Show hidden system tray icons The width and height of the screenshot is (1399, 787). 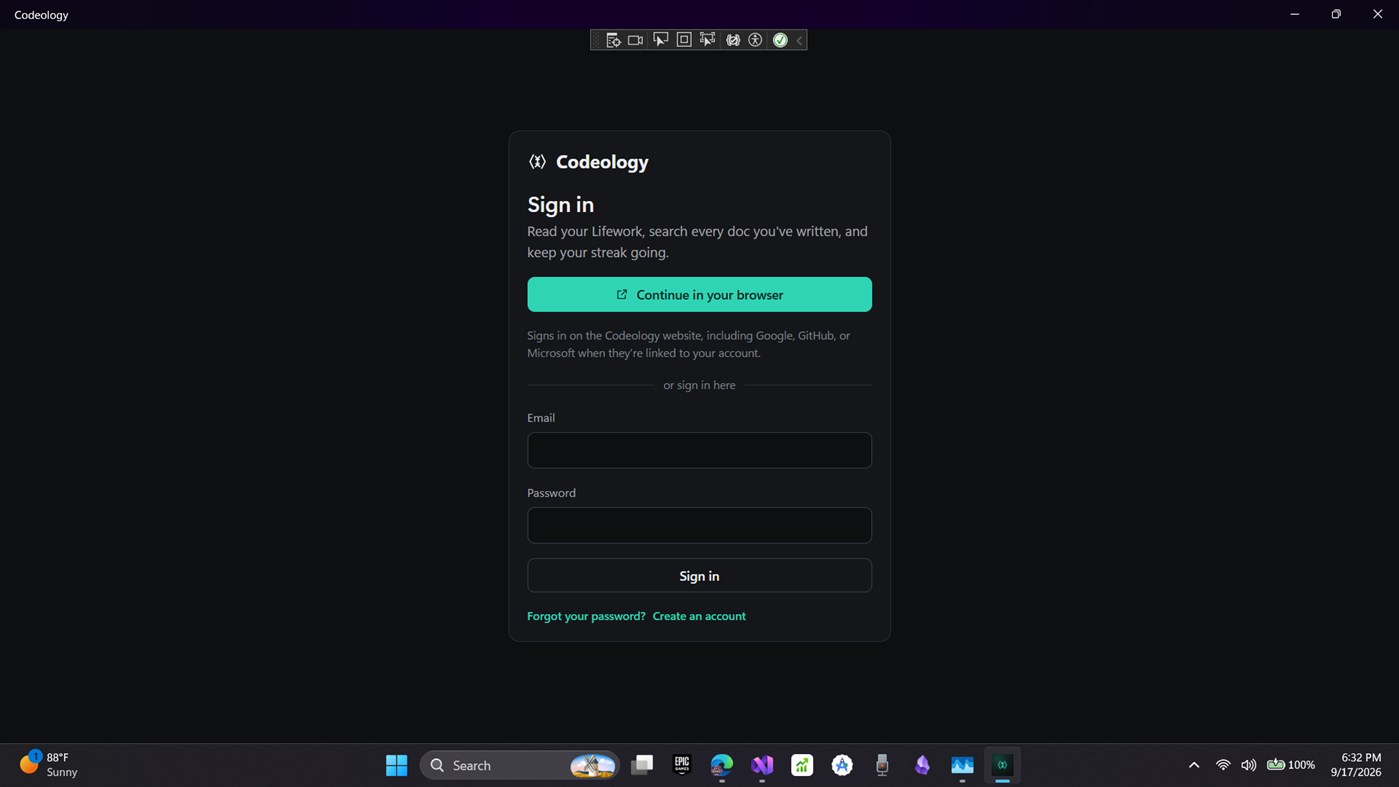1193,765
